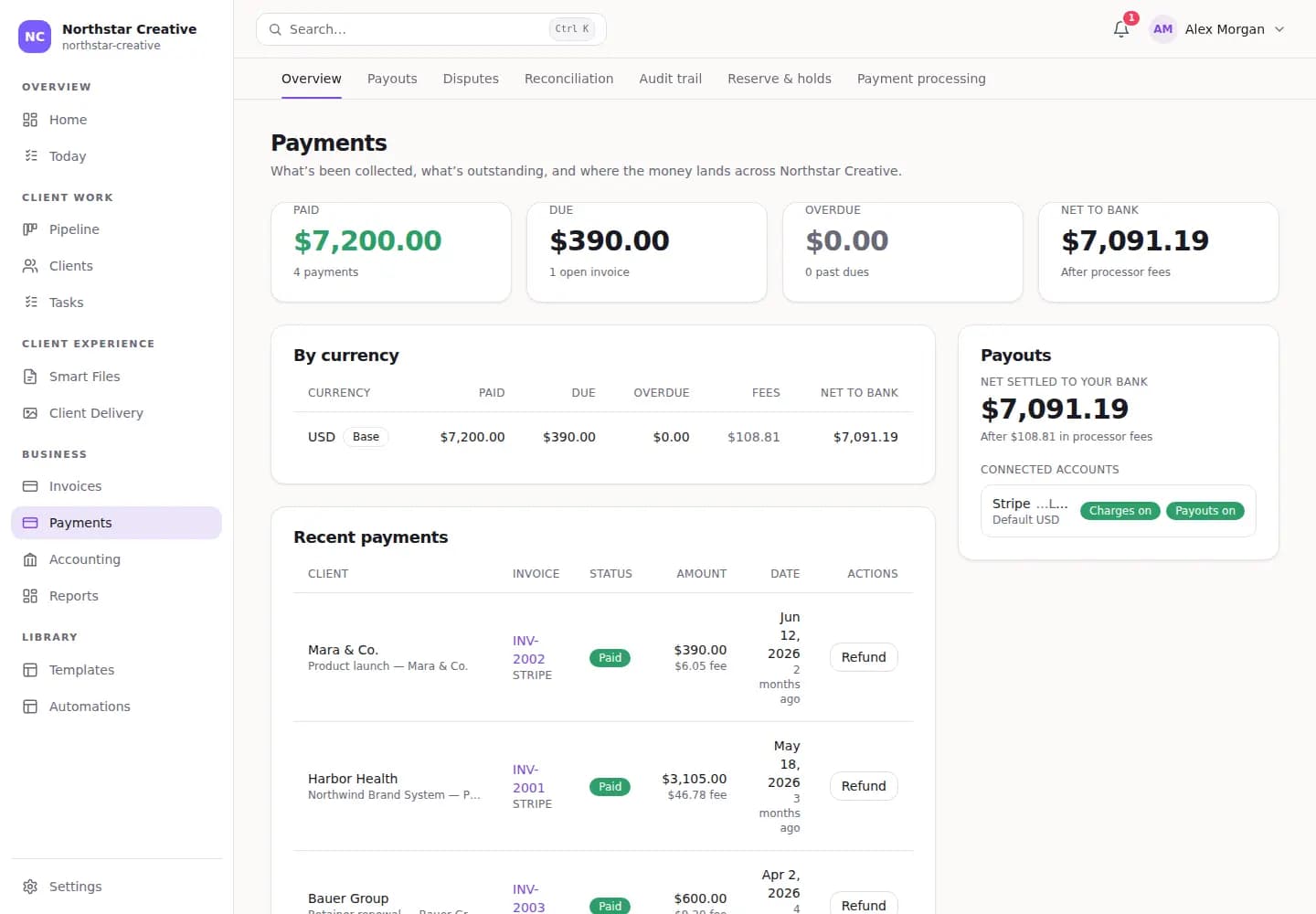Image resolution: width=1316 pixels, height=914 pixels.
Task: Click the Paid $7,200.00 summary card
Action: point(391,252)
